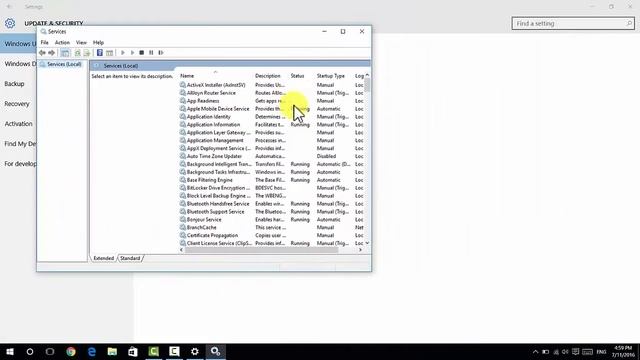This screenshot has height=360, width=640.
Task: Sort by the Status column header
Action: 297,76
